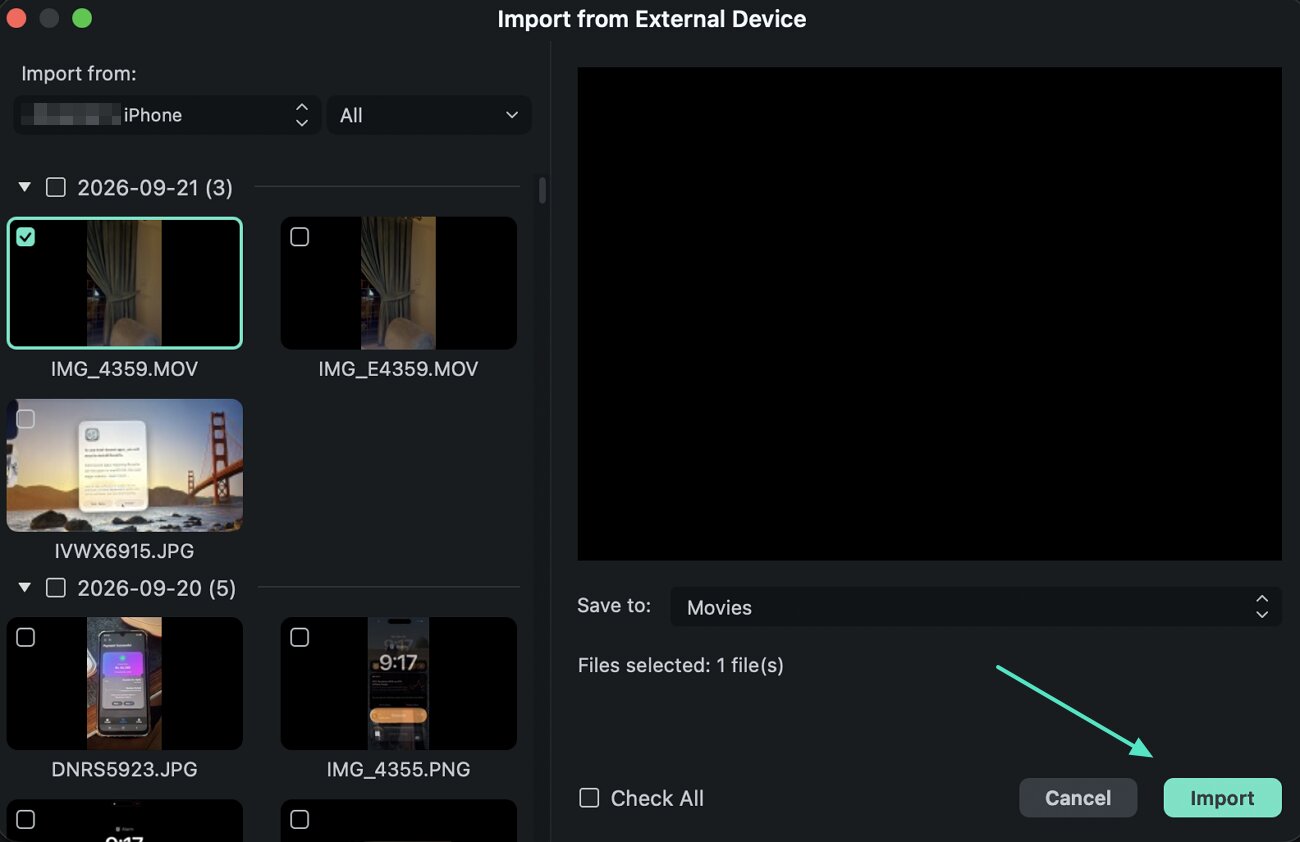Open the Save to Movies dropdown
1300x842 pixels.
tap(976, 607)
